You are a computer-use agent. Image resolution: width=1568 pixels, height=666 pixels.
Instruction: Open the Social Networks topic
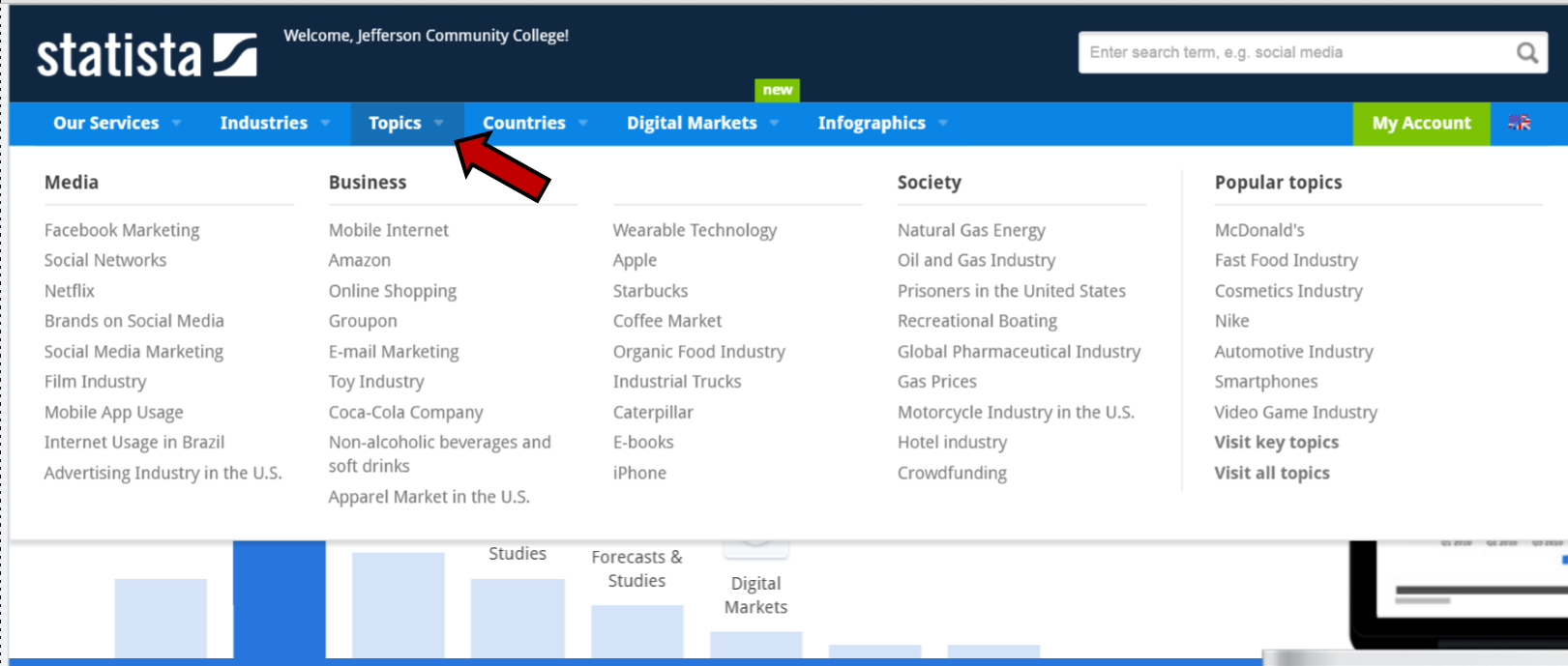pos(105,260)
